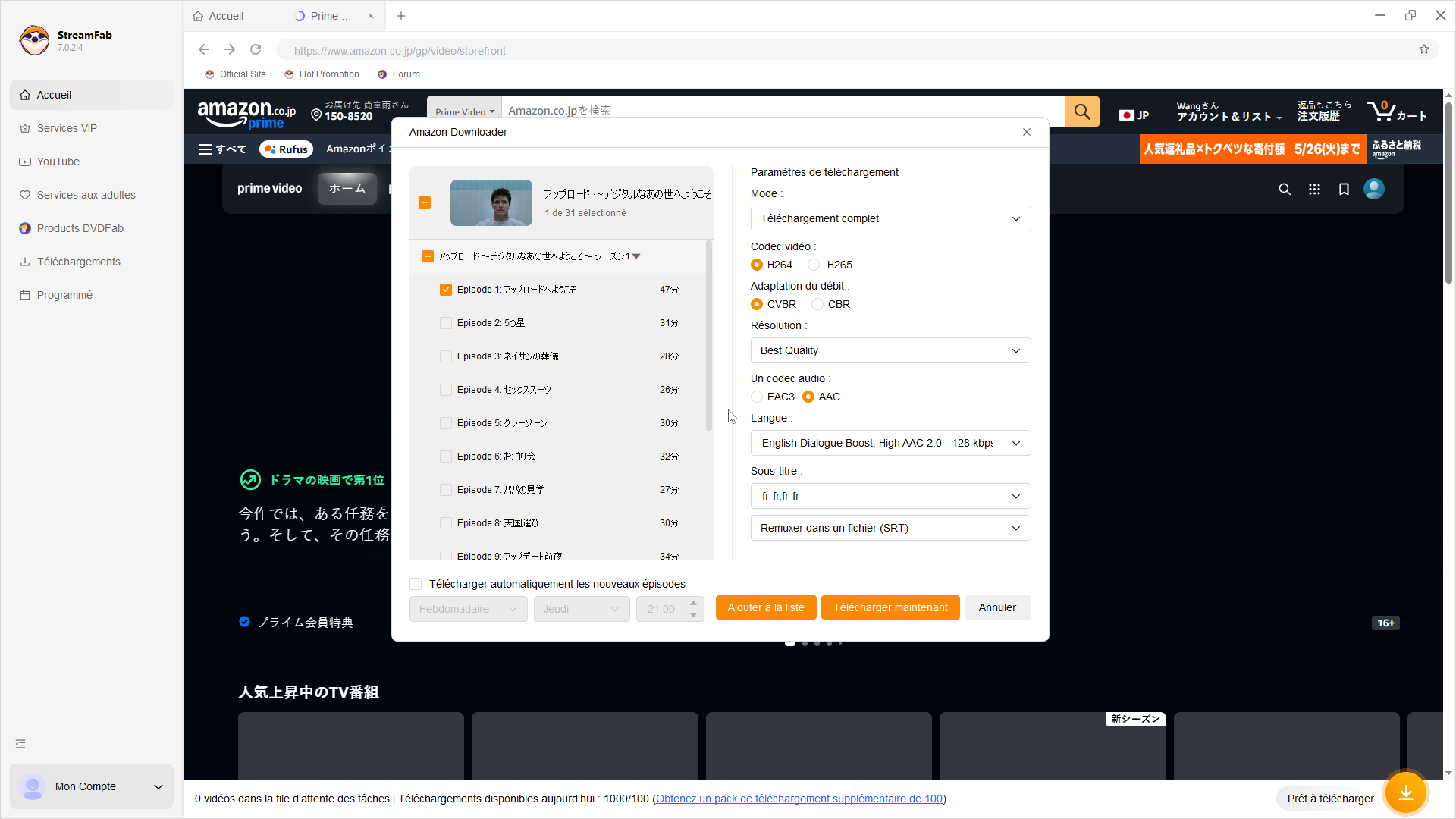
Task: Reload the page with refresh icon
Action: [x=256, y=49]
